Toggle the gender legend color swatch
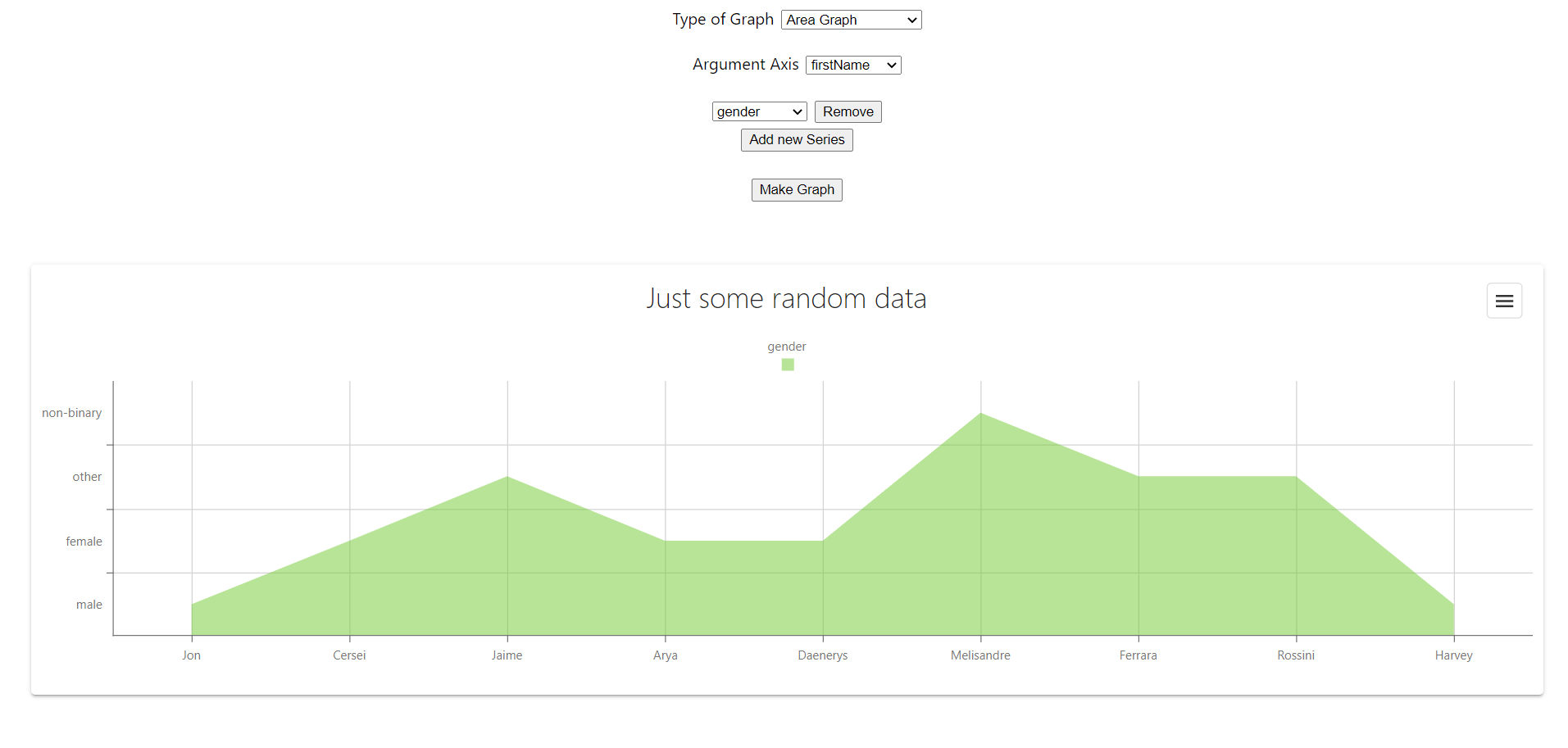 tap(788, 365)
